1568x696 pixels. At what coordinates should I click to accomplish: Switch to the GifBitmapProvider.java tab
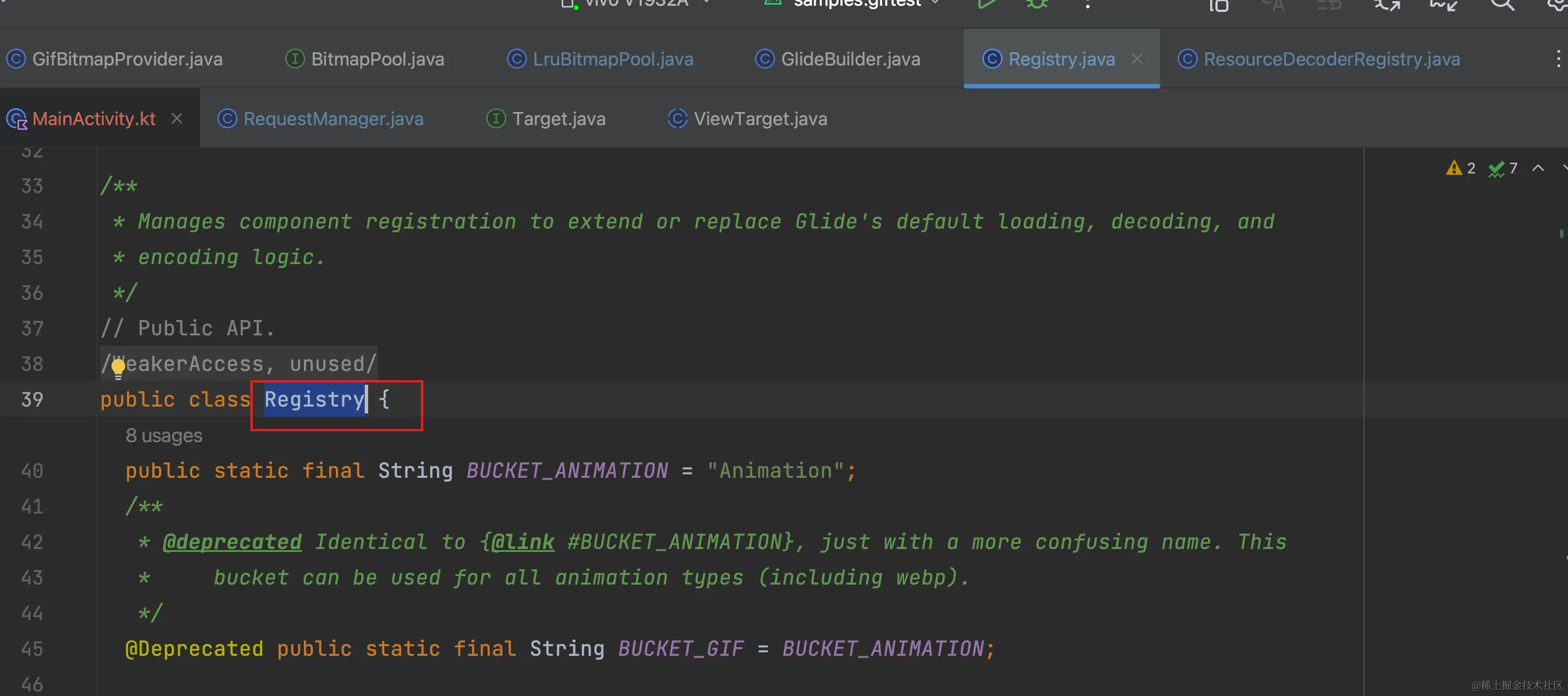coord(114,59)
